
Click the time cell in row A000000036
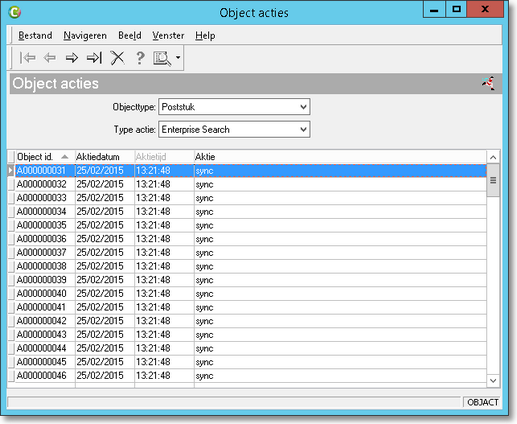point(164,239)
